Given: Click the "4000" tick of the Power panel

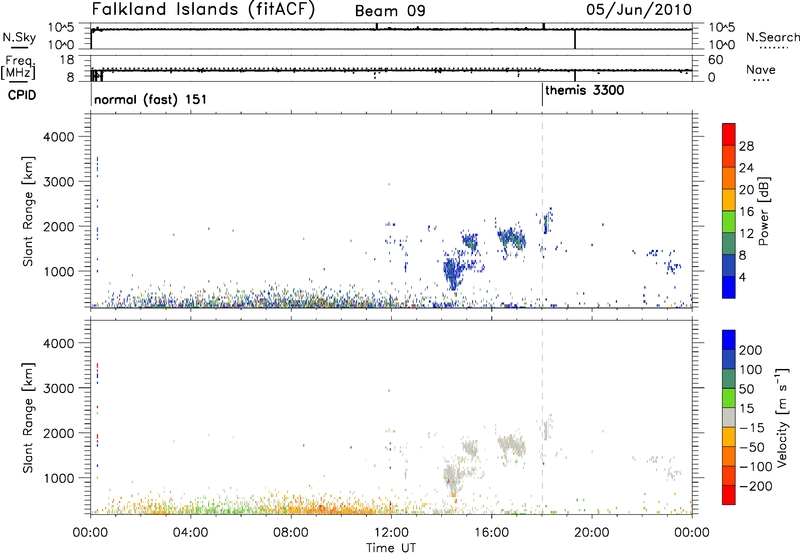Looking at the screenshot, I should point(58,137).
